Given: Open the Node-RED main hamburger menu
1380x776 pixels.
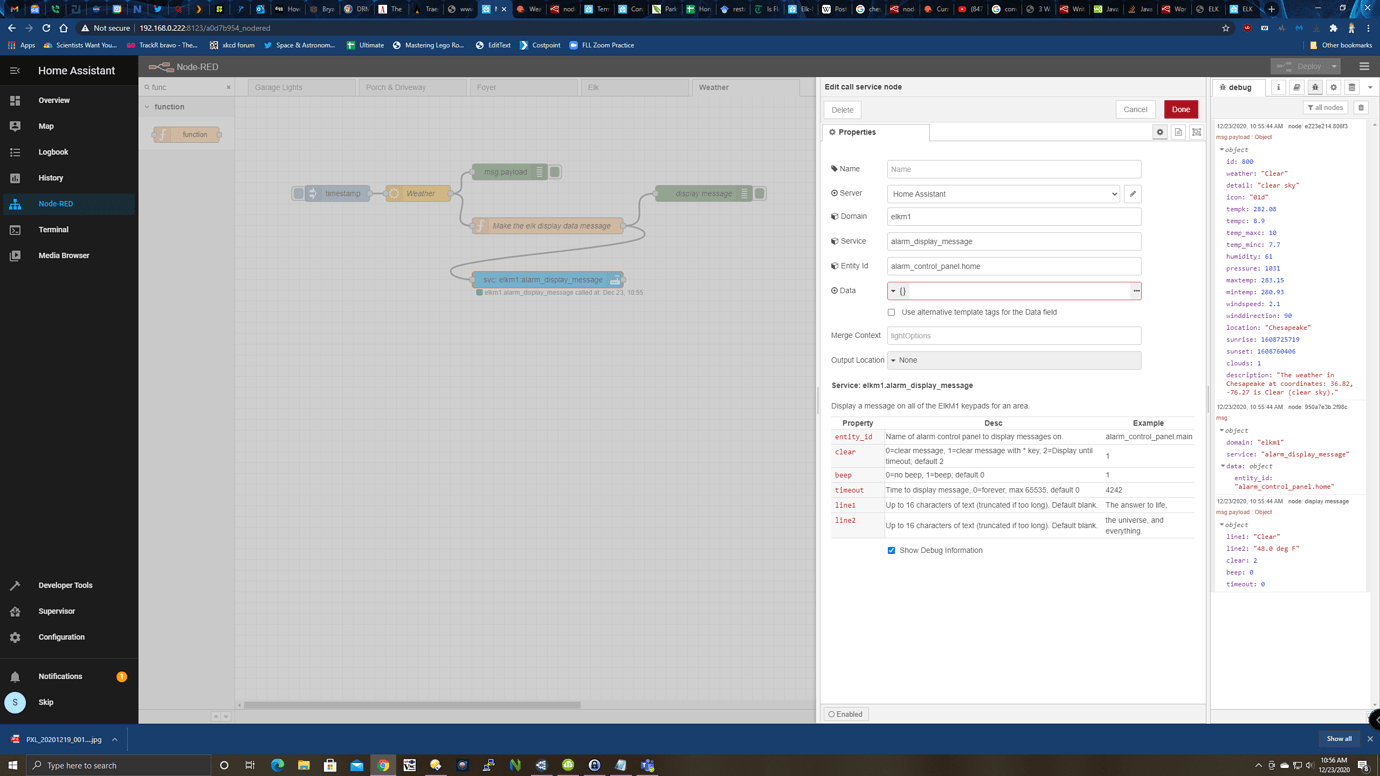Looking at the screenshot, I should pyautogui.click(x=1364, y=65).
